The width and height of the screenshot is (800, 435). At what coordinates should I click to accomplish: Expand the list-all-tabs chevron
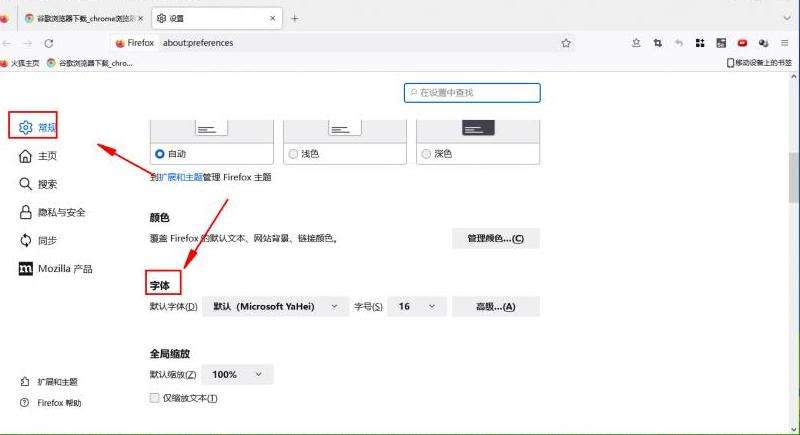click(x=786, y=18)
